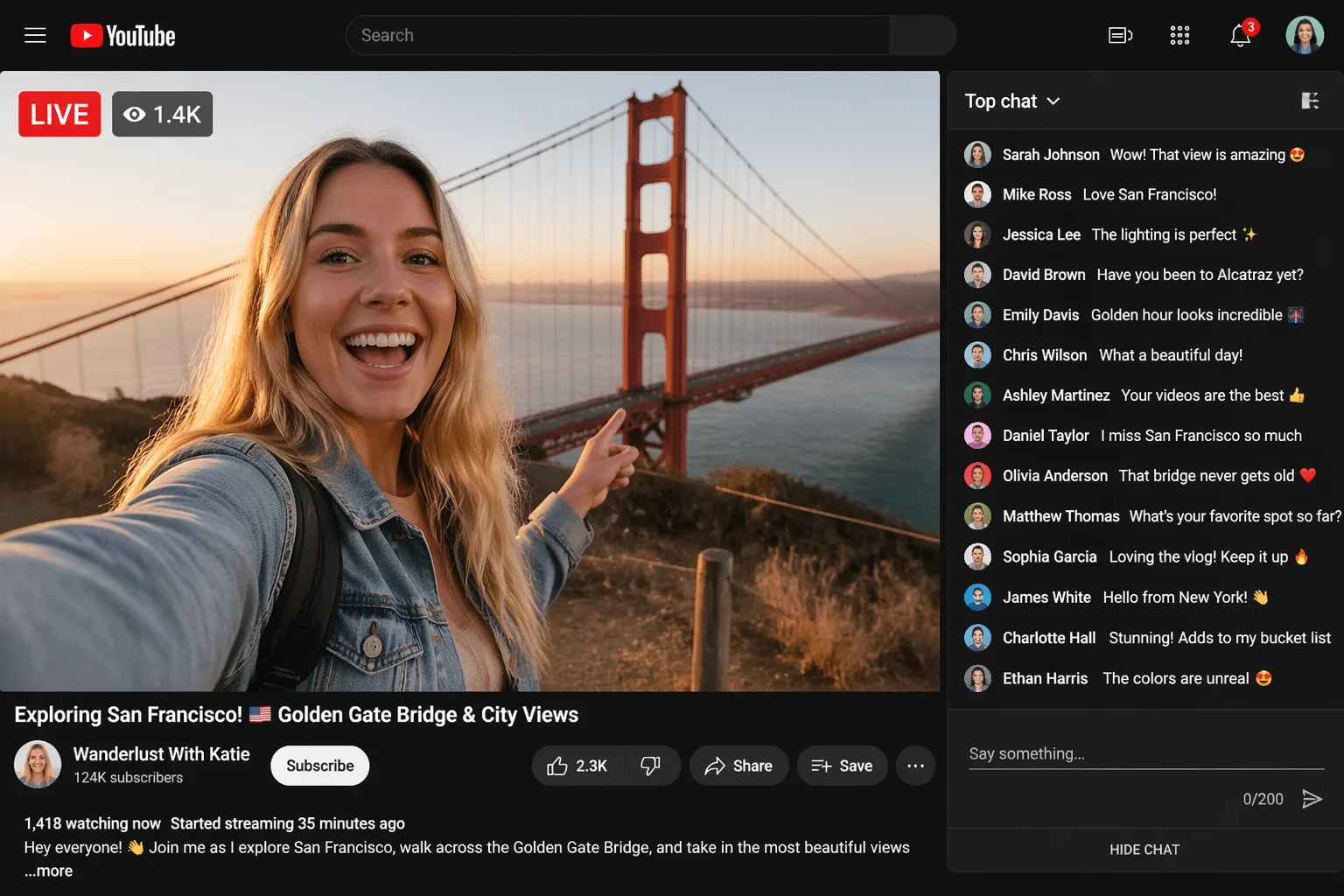The width and height of the screenshot is (1344, 896).
Task: Open account avatar menu
Action: pyautogui.click(x=1304, y=36)
